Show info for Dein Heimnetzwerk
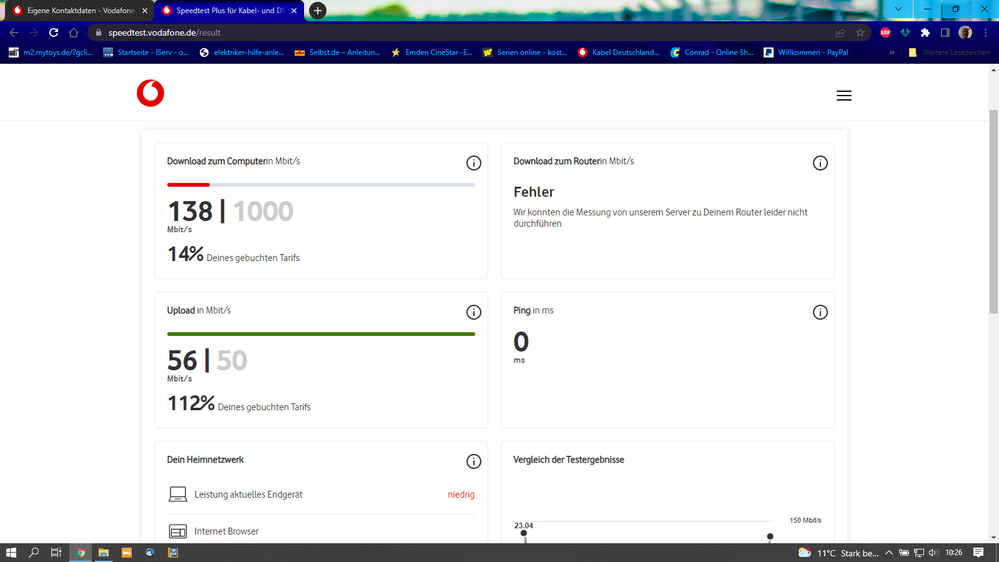 tap(473, 461)
